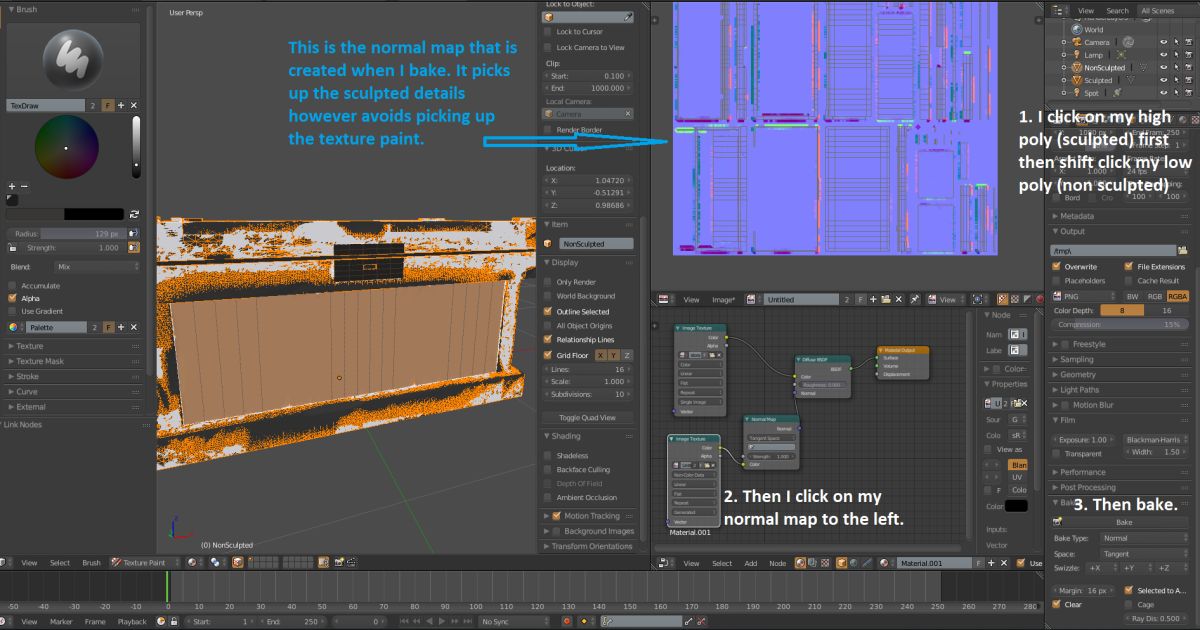
Task: Add a new brush with plus icon
Action: point(121,105)
